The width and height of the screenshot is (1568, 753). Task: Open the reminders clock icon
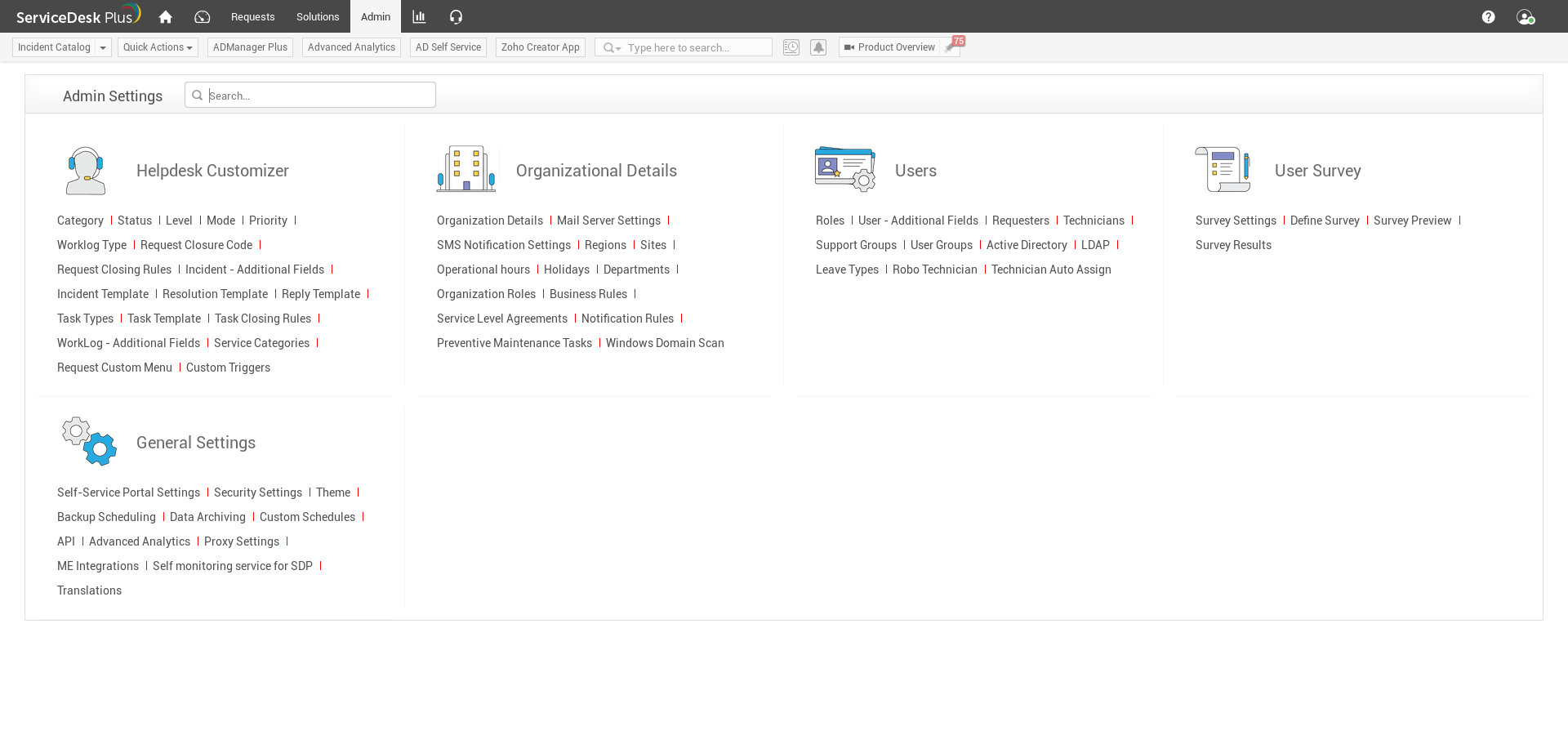point(791,47)
